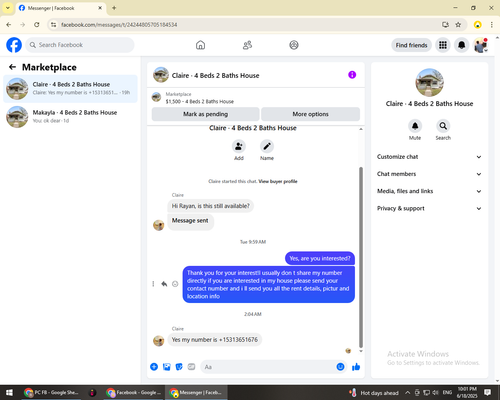React to the long blue message

[x=175, y=284]
